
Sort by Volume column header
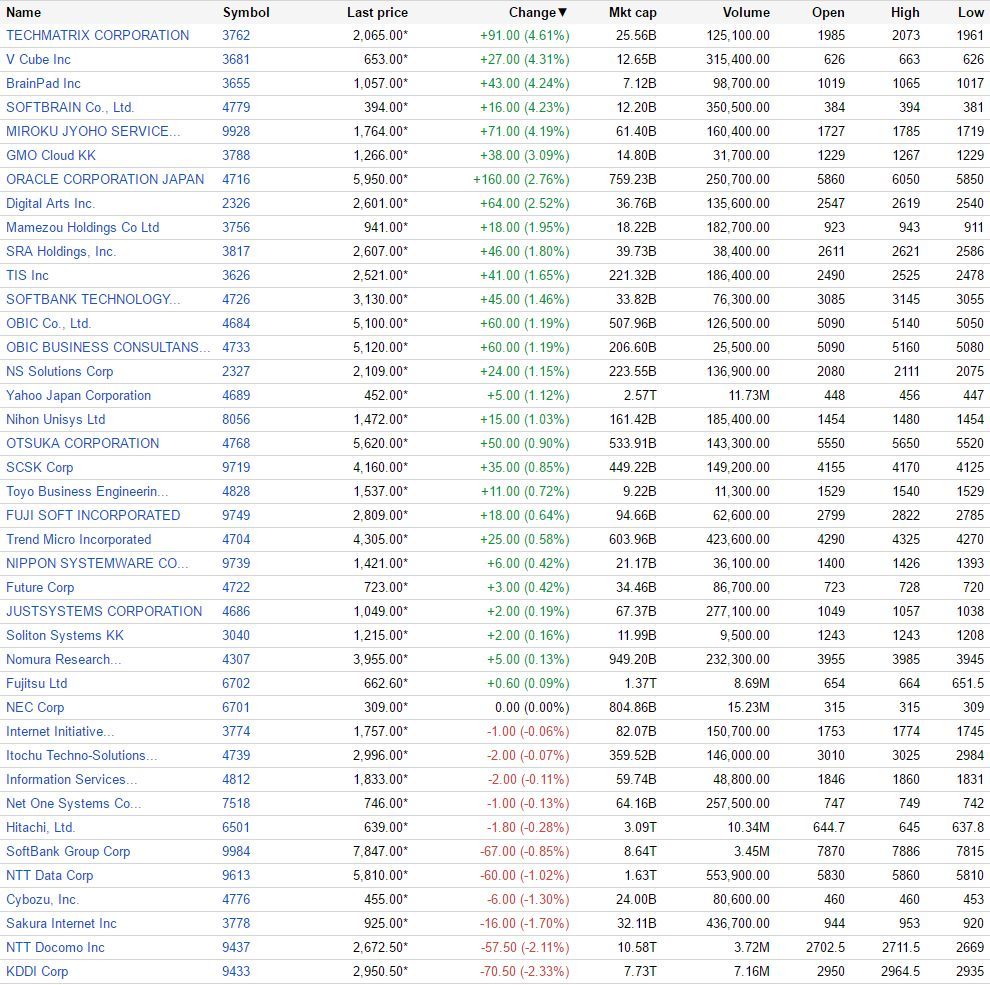(746, 13)
